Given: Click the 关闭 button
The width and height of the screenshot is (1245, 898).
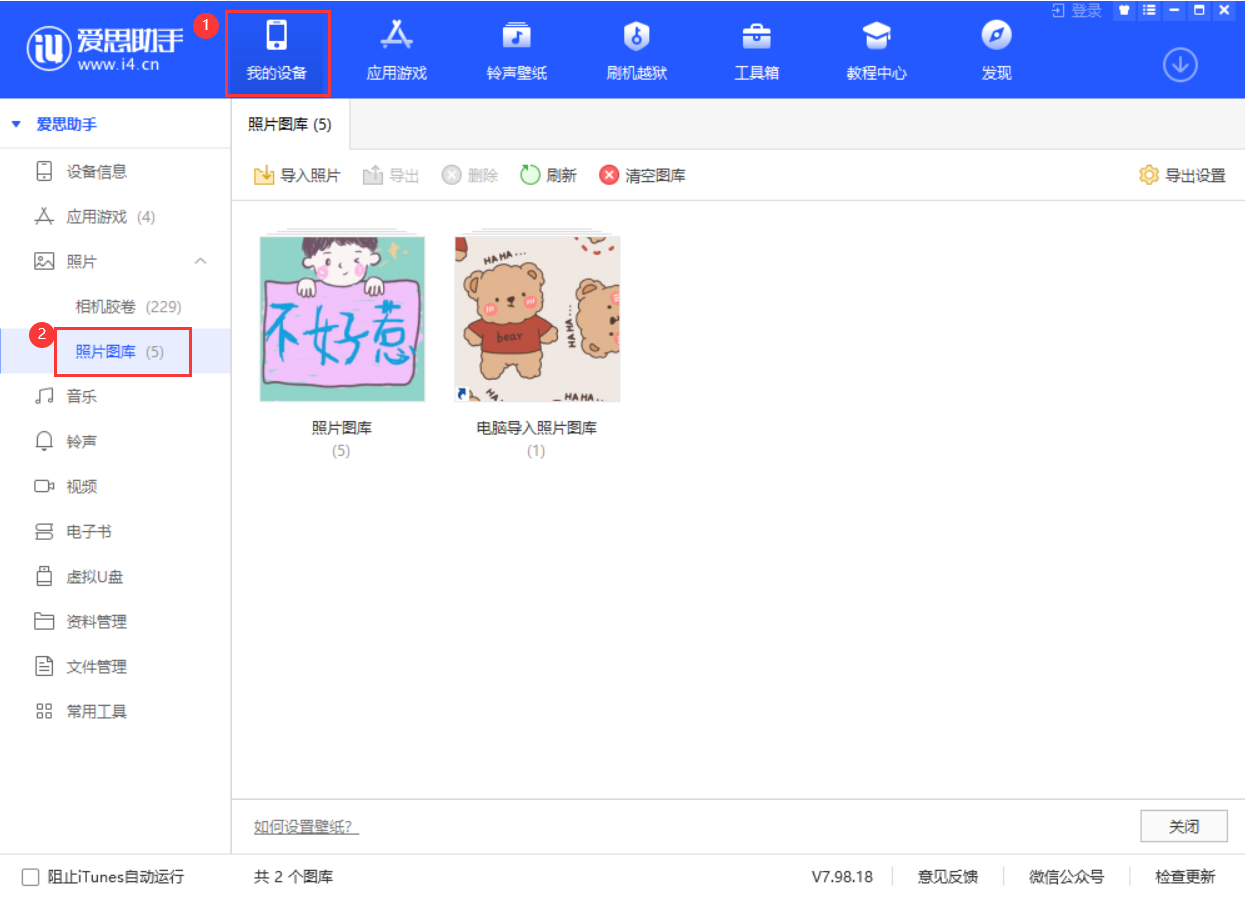Looking at the screenshot, I should click(1184, 826).
